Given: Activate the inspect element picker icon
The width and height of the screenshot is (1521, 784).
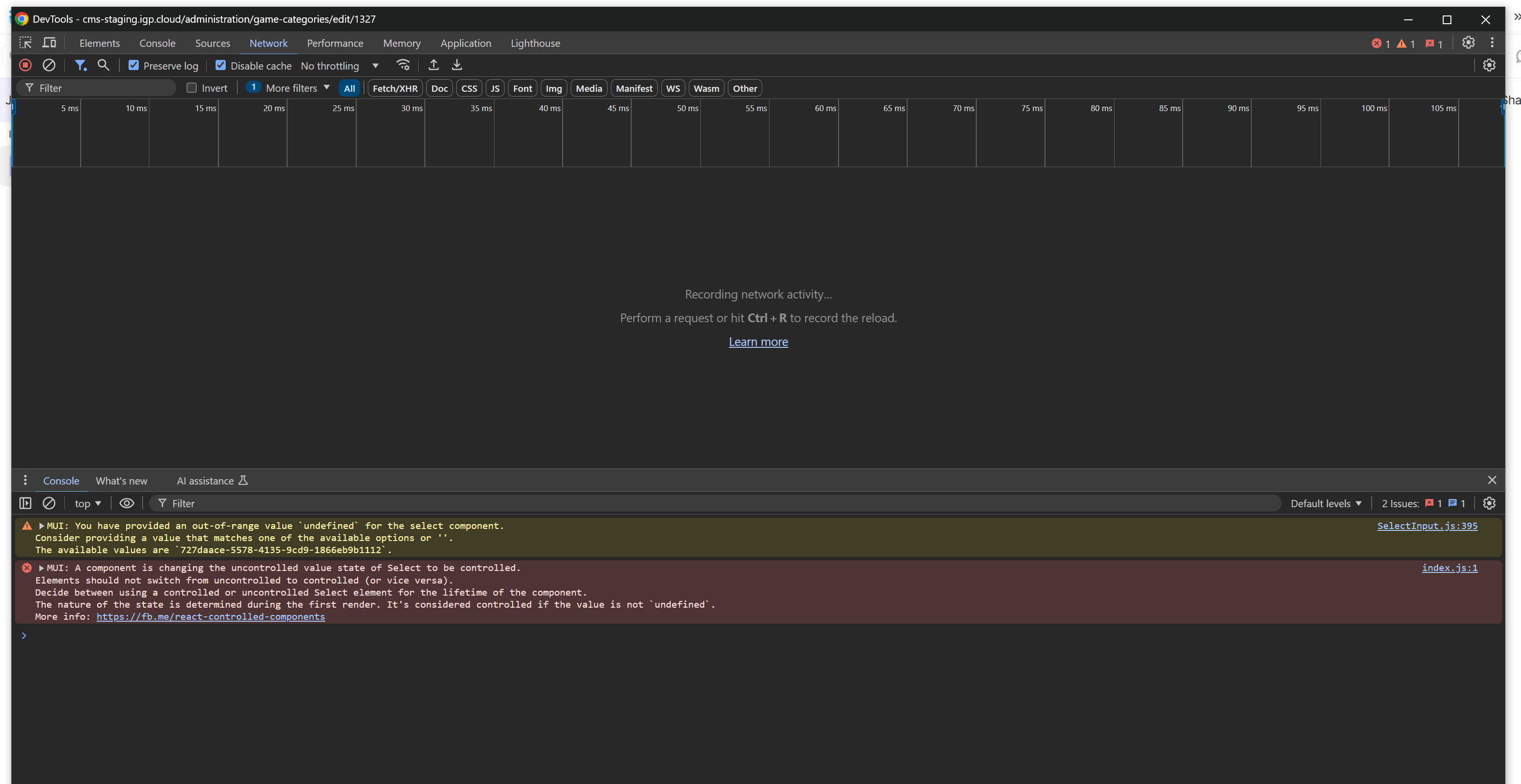Looking at the screenshot, I should [x=26, y=43].
